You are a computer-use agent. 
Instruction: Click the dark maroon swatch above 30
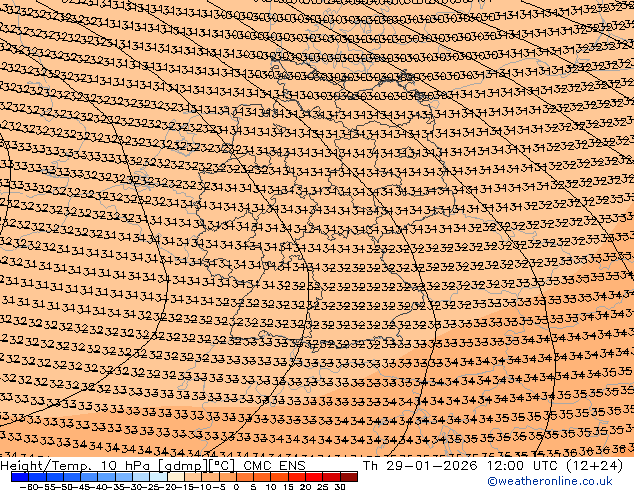click(x=349, y=477)
